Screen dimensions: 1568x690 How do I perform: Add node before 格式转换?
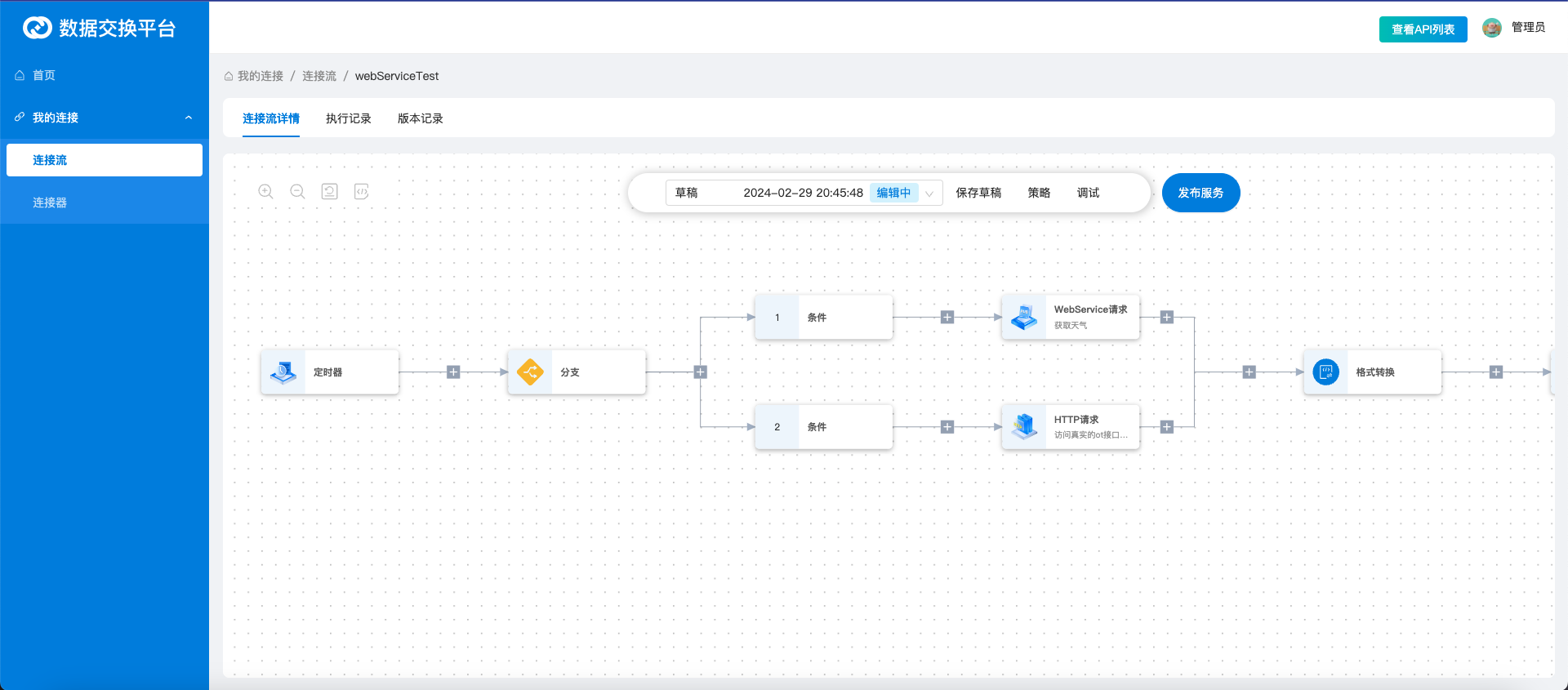(1249, 372)
